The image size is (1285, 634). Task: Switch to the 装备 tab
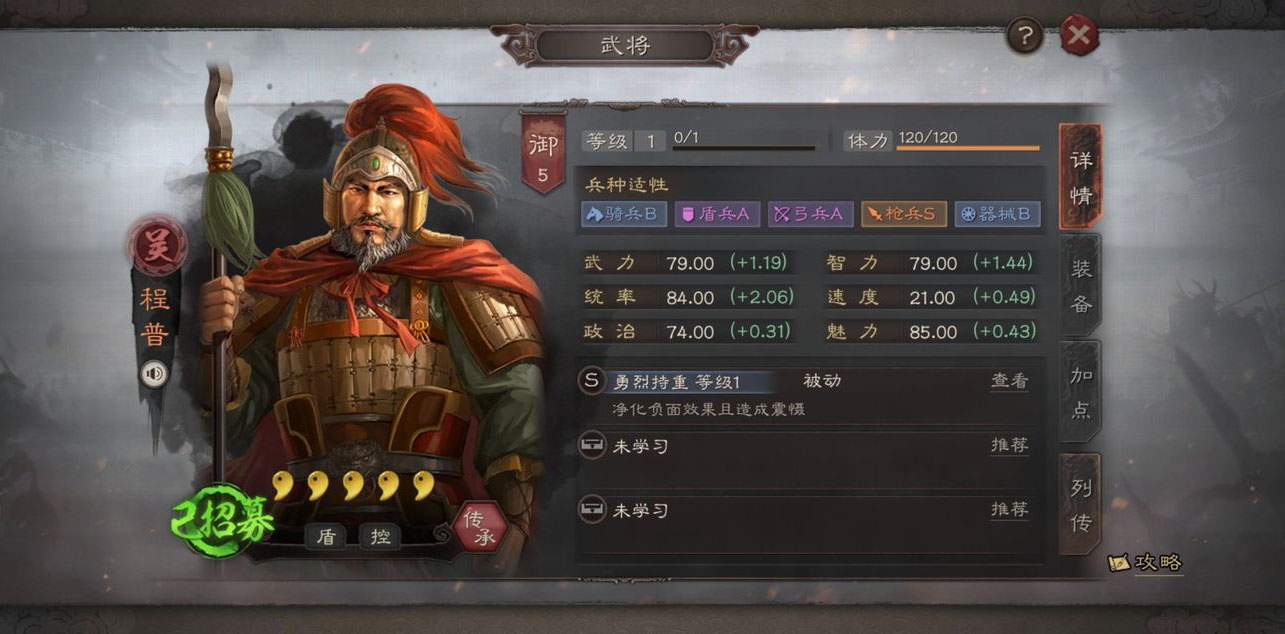(x=1081, y=285)
